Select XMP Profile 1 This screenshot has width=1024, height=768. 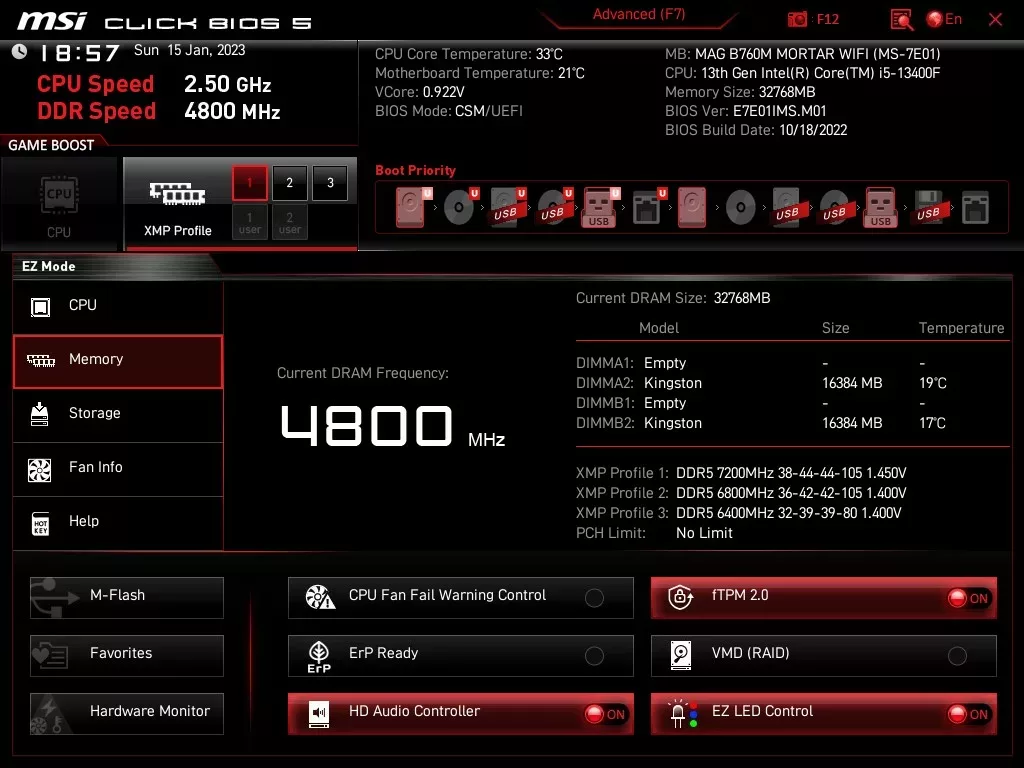(249, 183)
